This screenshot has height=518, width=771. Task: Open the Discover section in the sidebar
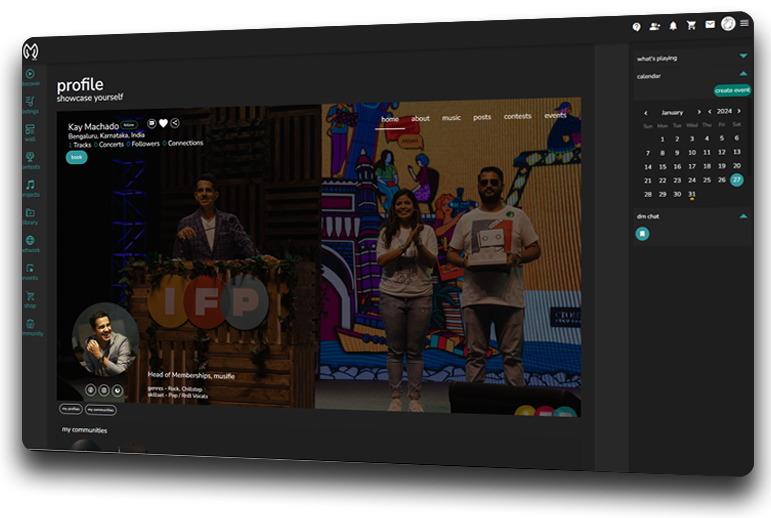pyautogui.click(x=31, y=74)
